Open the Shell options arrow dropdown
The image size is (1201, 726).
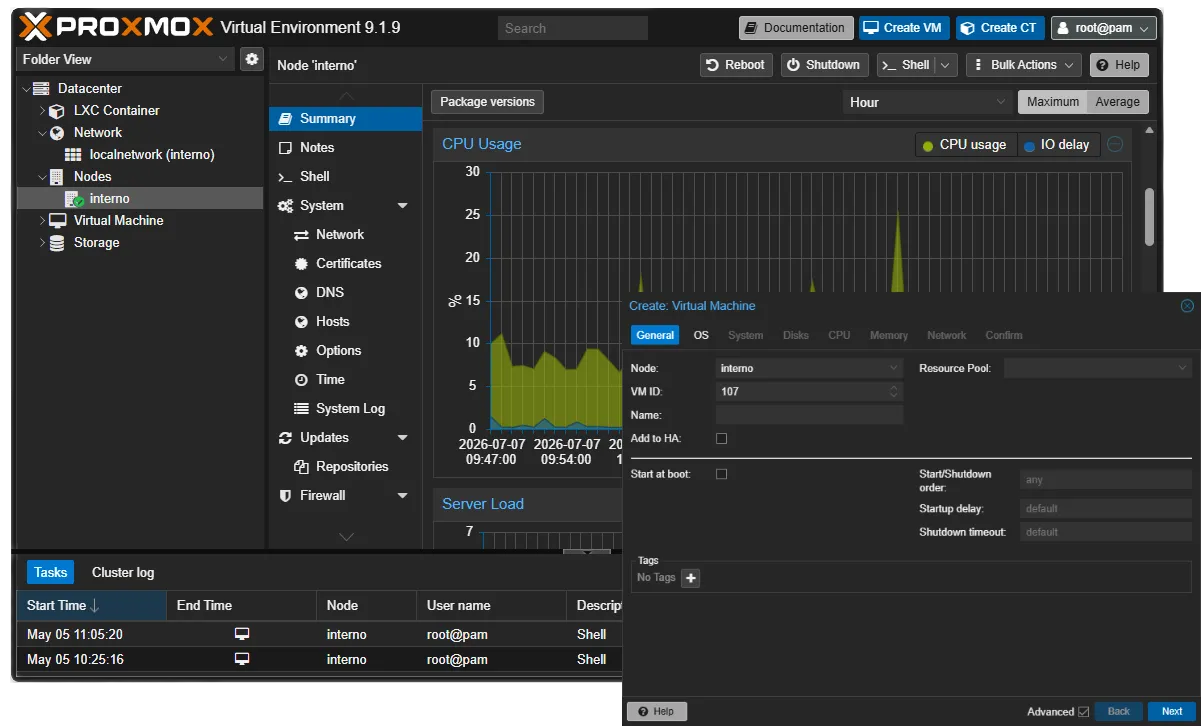click(x=946, y=65)
